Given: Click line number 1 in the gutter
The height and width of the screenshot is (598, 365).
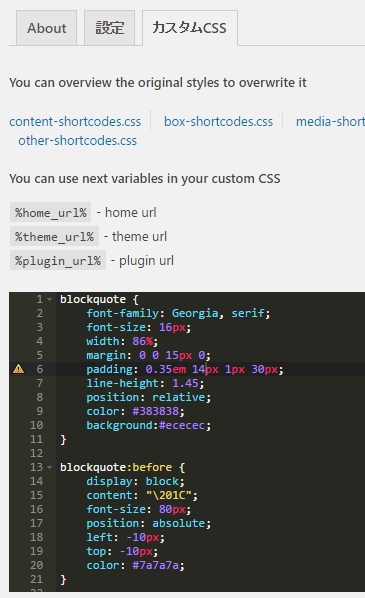Looking at the screenshot, I should click(39, 299).
